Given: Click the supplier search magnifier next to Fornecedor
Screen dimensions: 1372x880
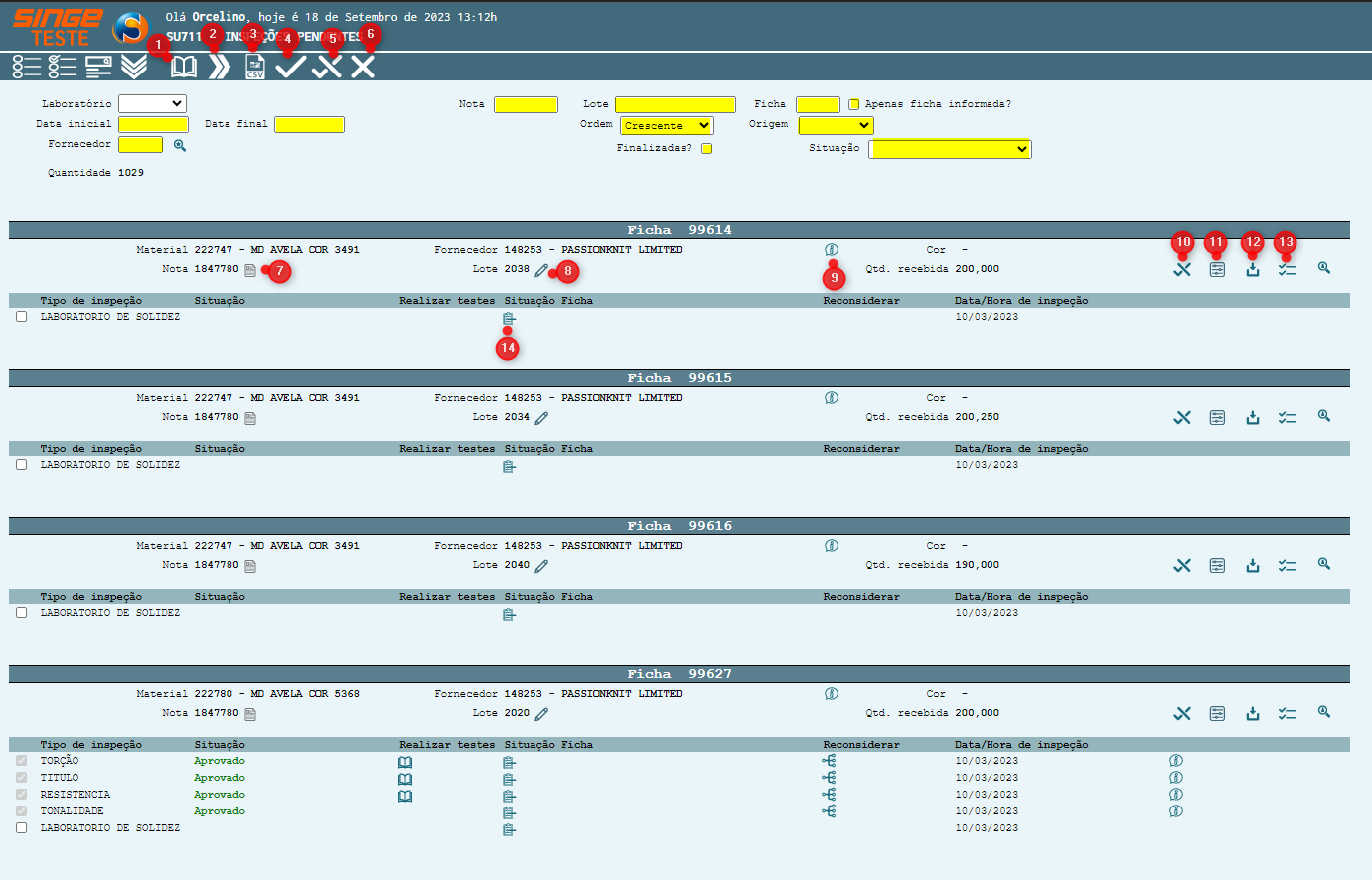Looking at the screenshot, I should tap(180, 145).
